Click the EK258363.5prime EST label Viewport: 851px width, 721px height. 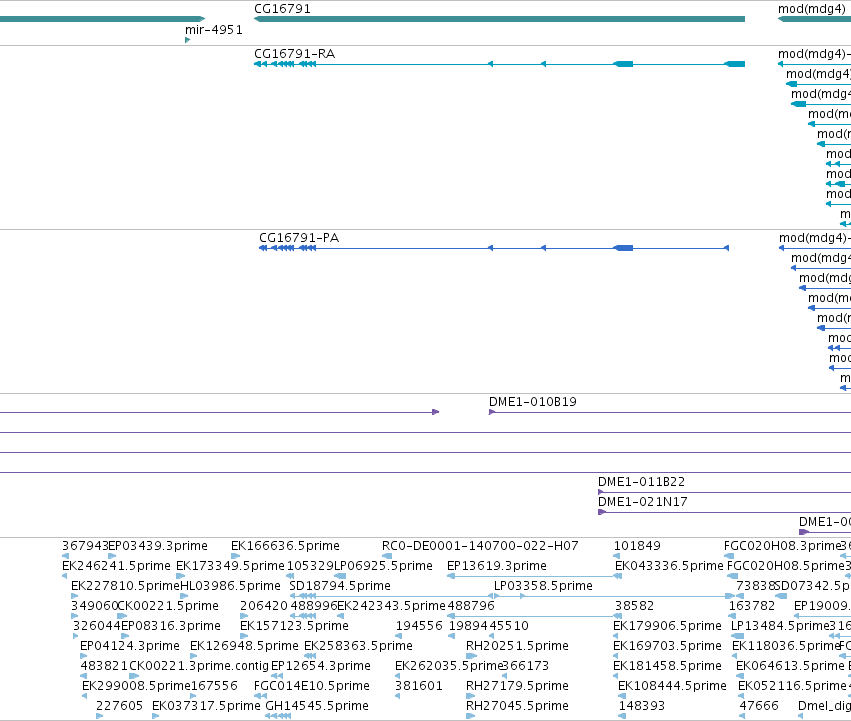pyautogui.click(x=358, y=646)
